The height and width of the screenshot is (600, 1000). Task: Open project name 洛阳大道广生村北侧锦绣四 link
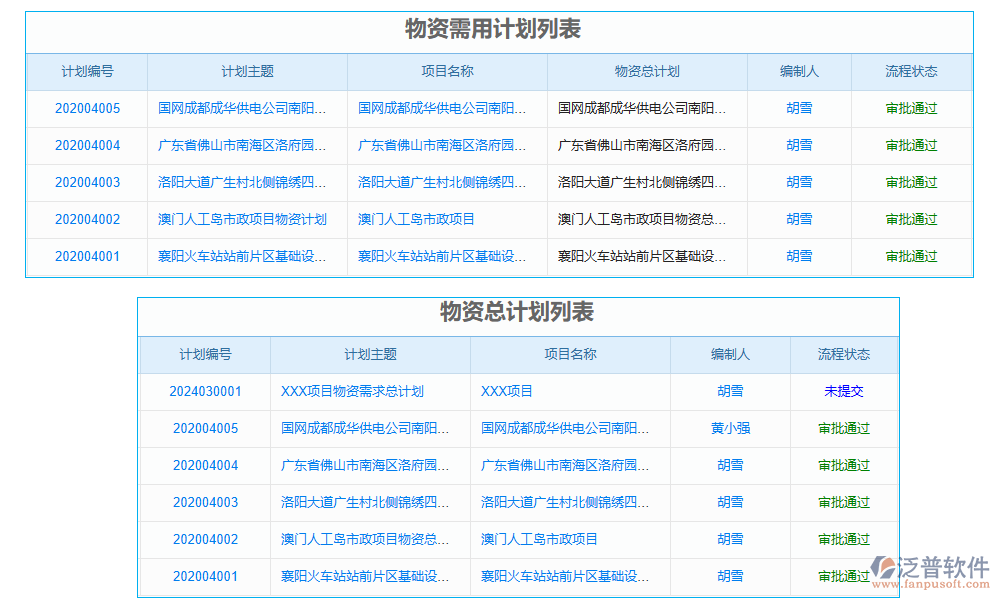[440, 182]
